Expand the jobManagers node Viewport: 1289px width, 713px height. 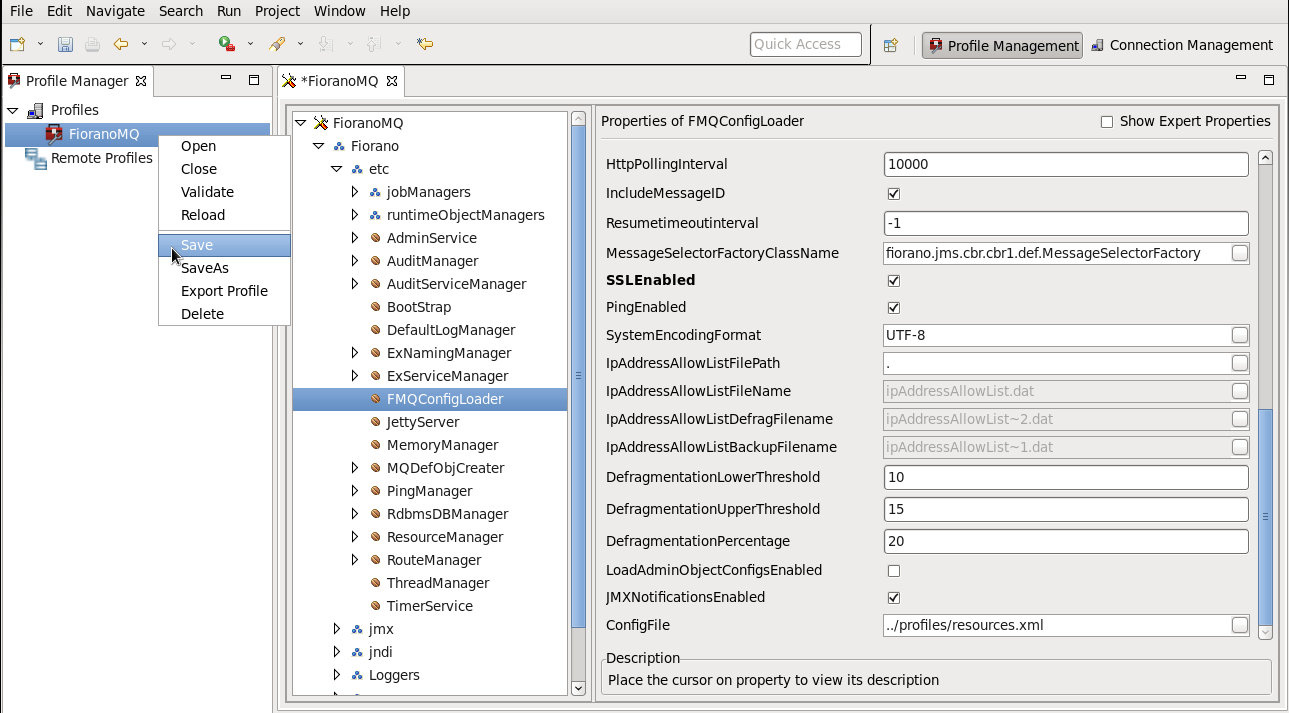pos(355,192)
